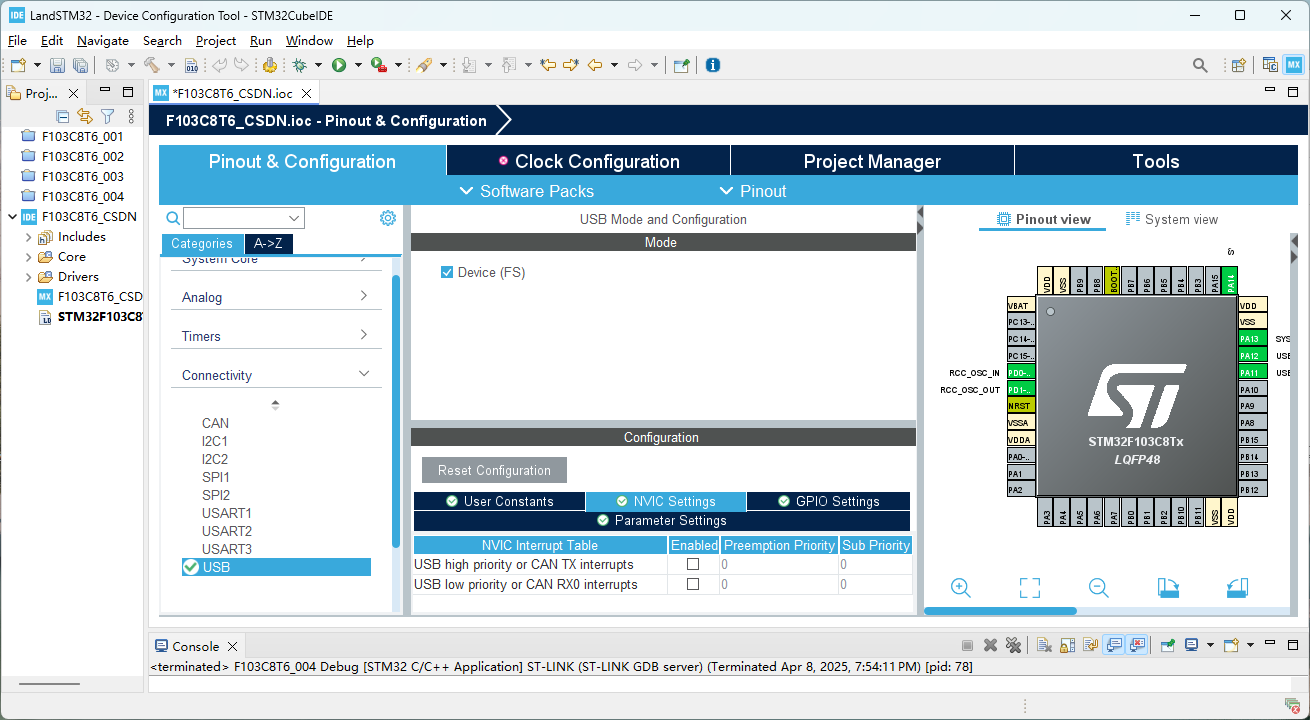Expand the Includes tree node
The width and height of the screenshot is (1310, 720).
(x=28, y=237)
